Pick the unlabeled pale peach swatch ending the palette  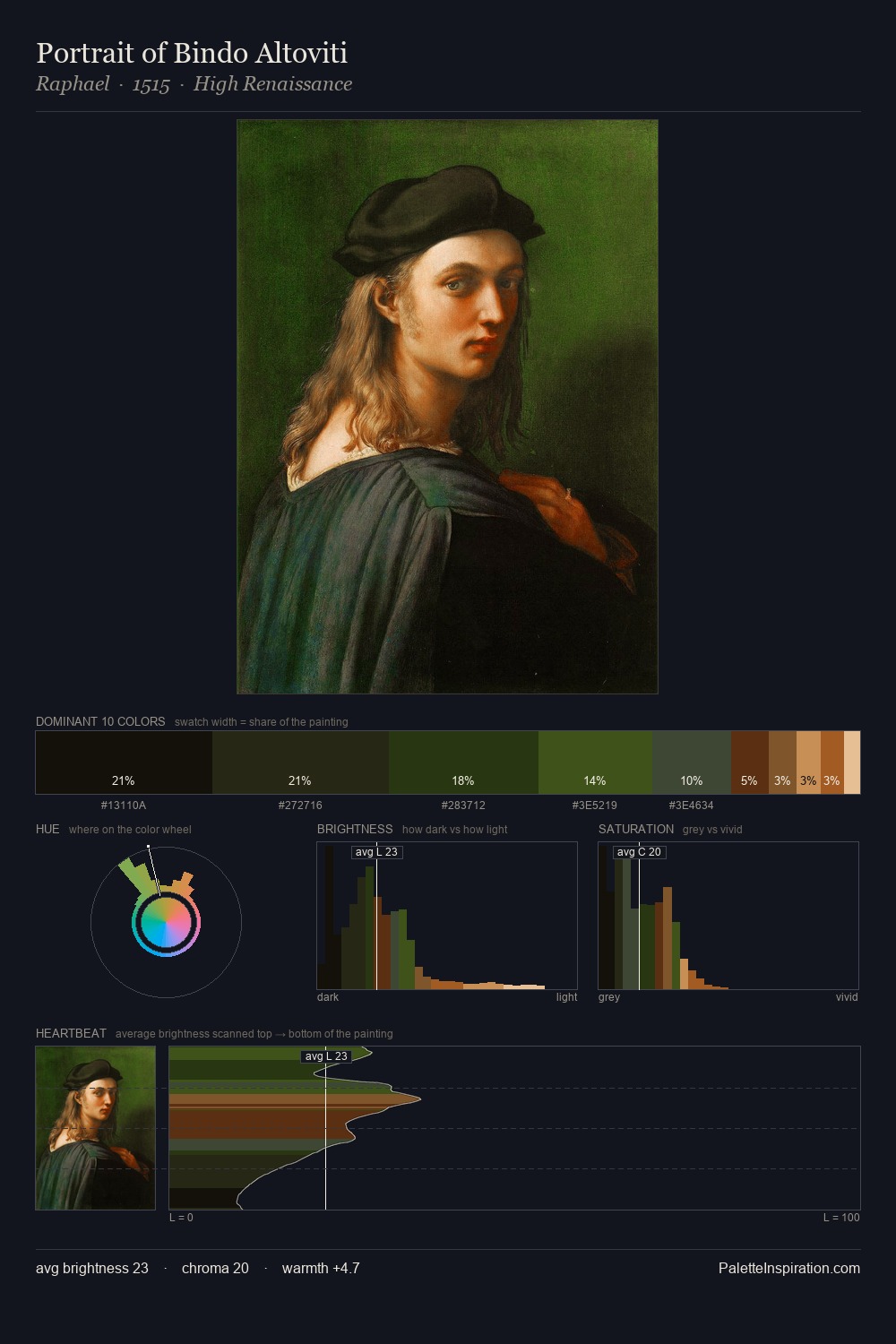[x=852, y=762]
